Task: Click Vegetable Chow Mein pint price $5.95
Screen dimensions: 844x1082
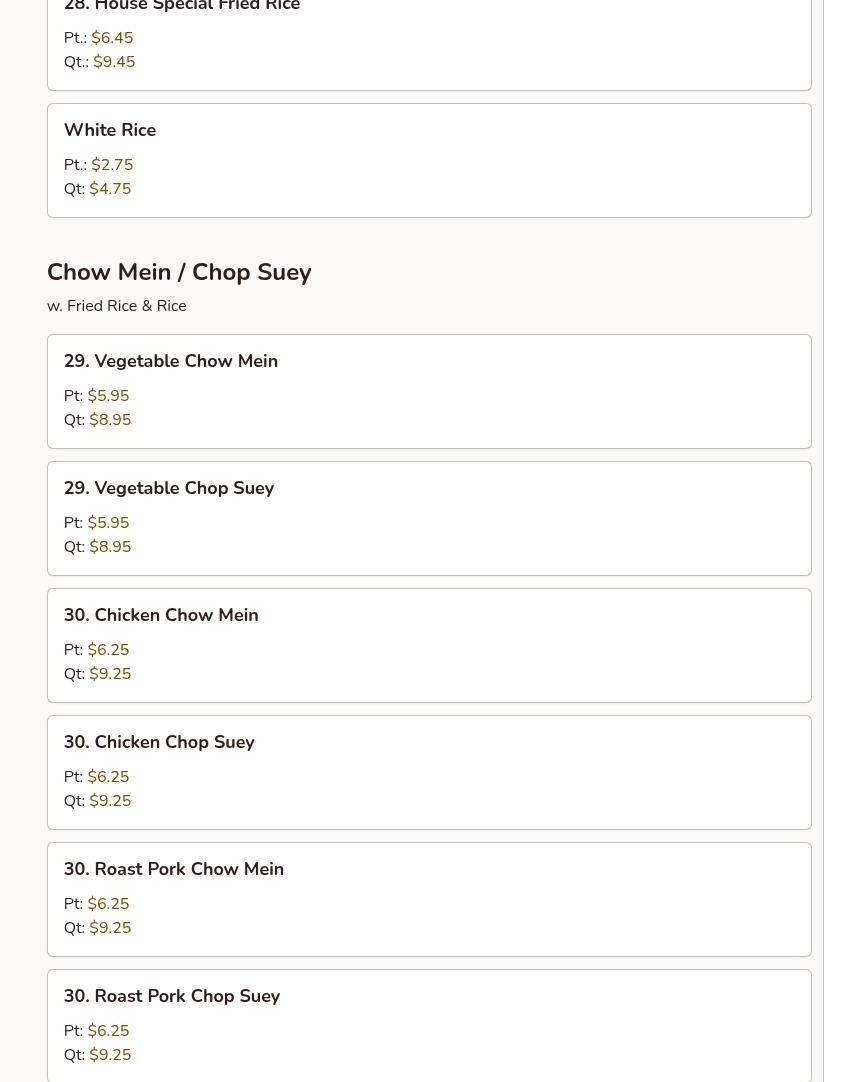Action: (108, 396)
